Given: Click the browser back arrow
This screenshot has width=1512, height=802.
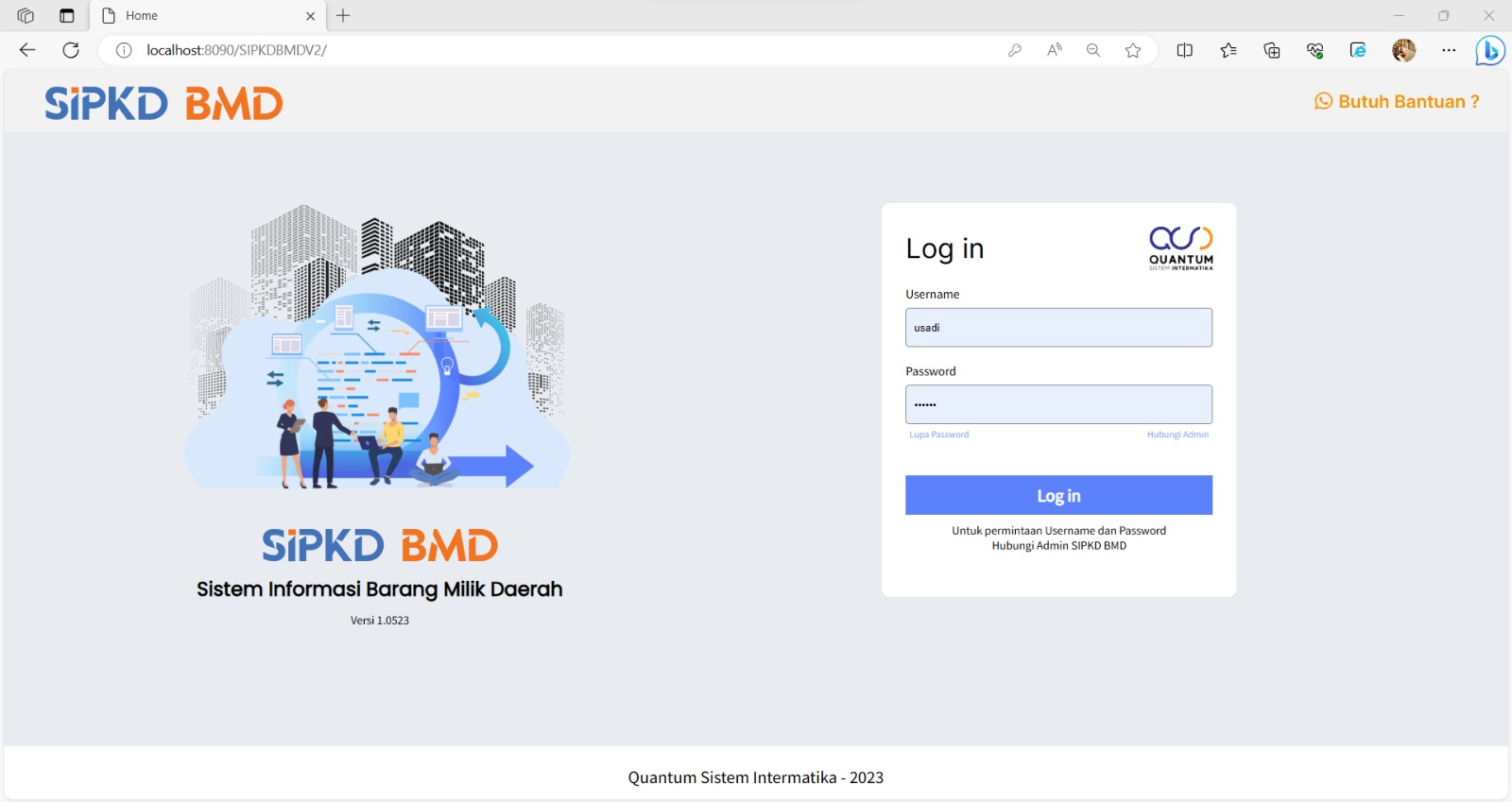Looking at the screenshot, I should 27,50.
